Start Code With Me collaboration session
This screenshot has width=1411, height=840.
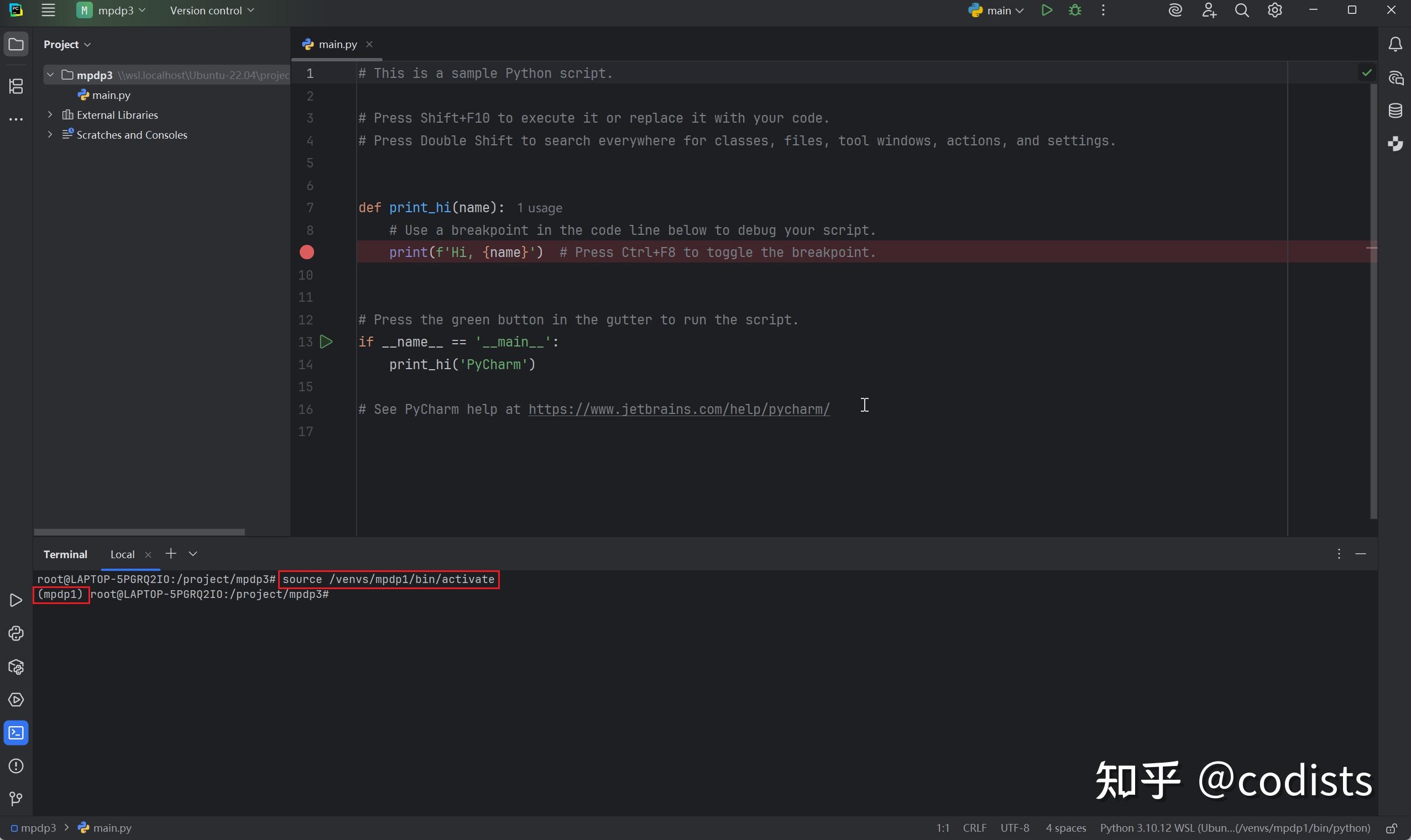[1209, 9]
